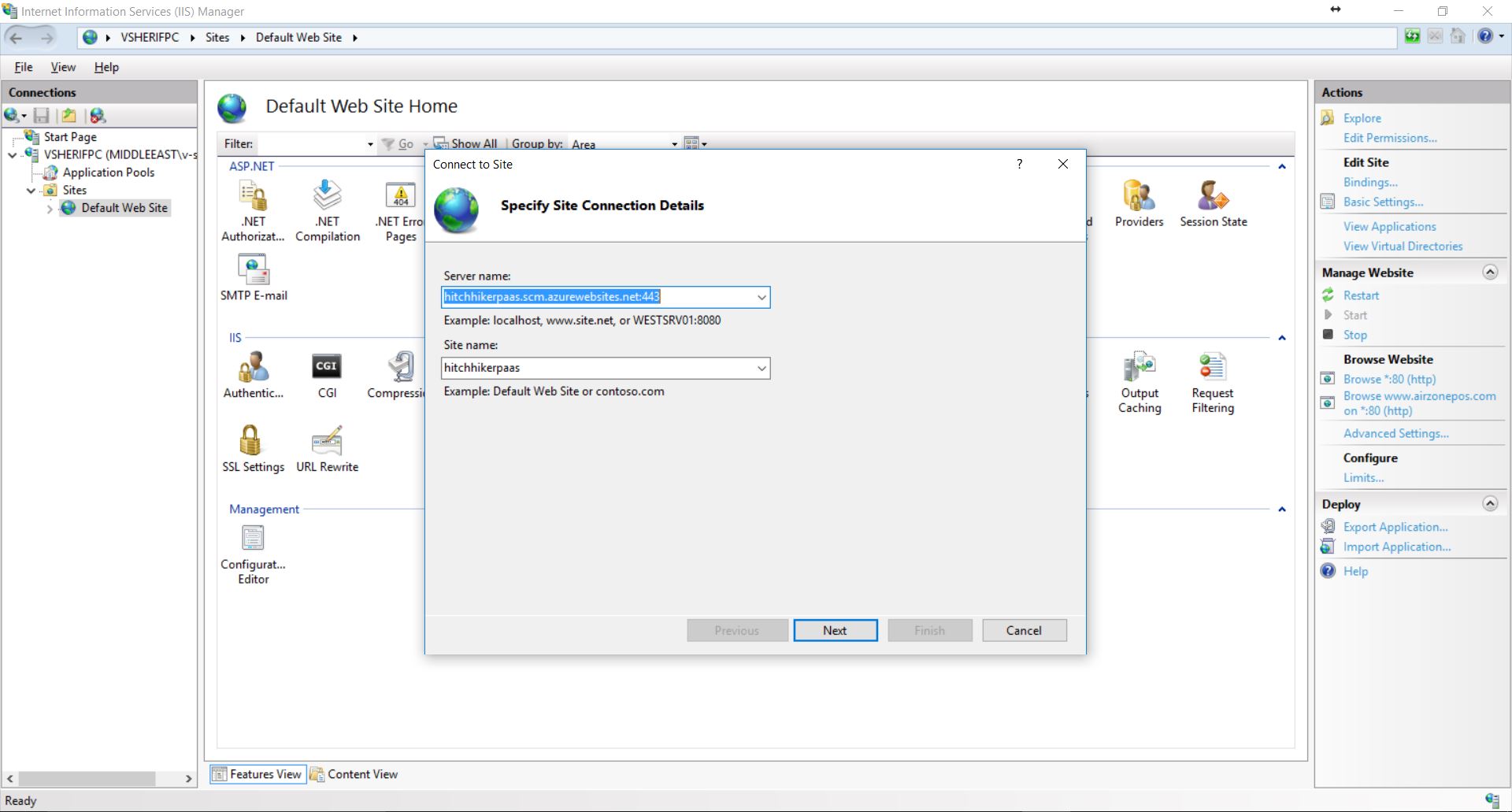1512x812 pixels.
Task: Collapse the Manage Website section
Action: click(1490, 272)
